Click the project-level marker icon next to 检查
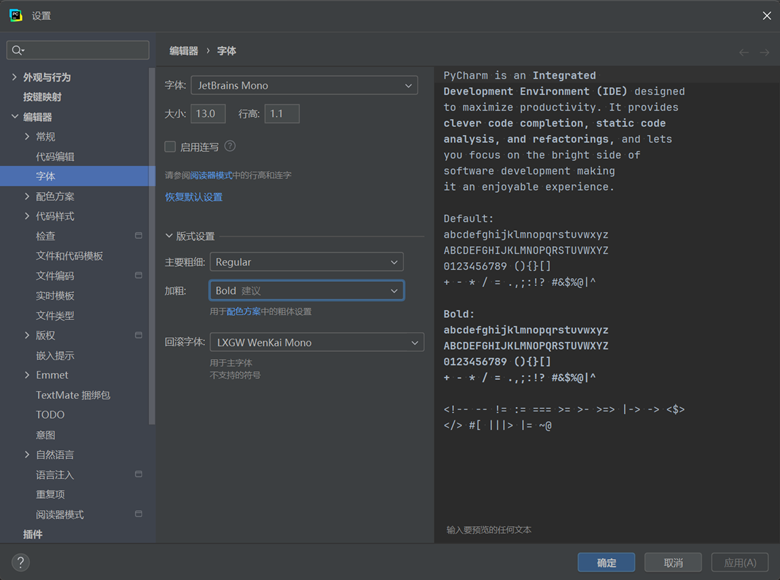Screen dimensions: 780x580 (x=139, y=235)
